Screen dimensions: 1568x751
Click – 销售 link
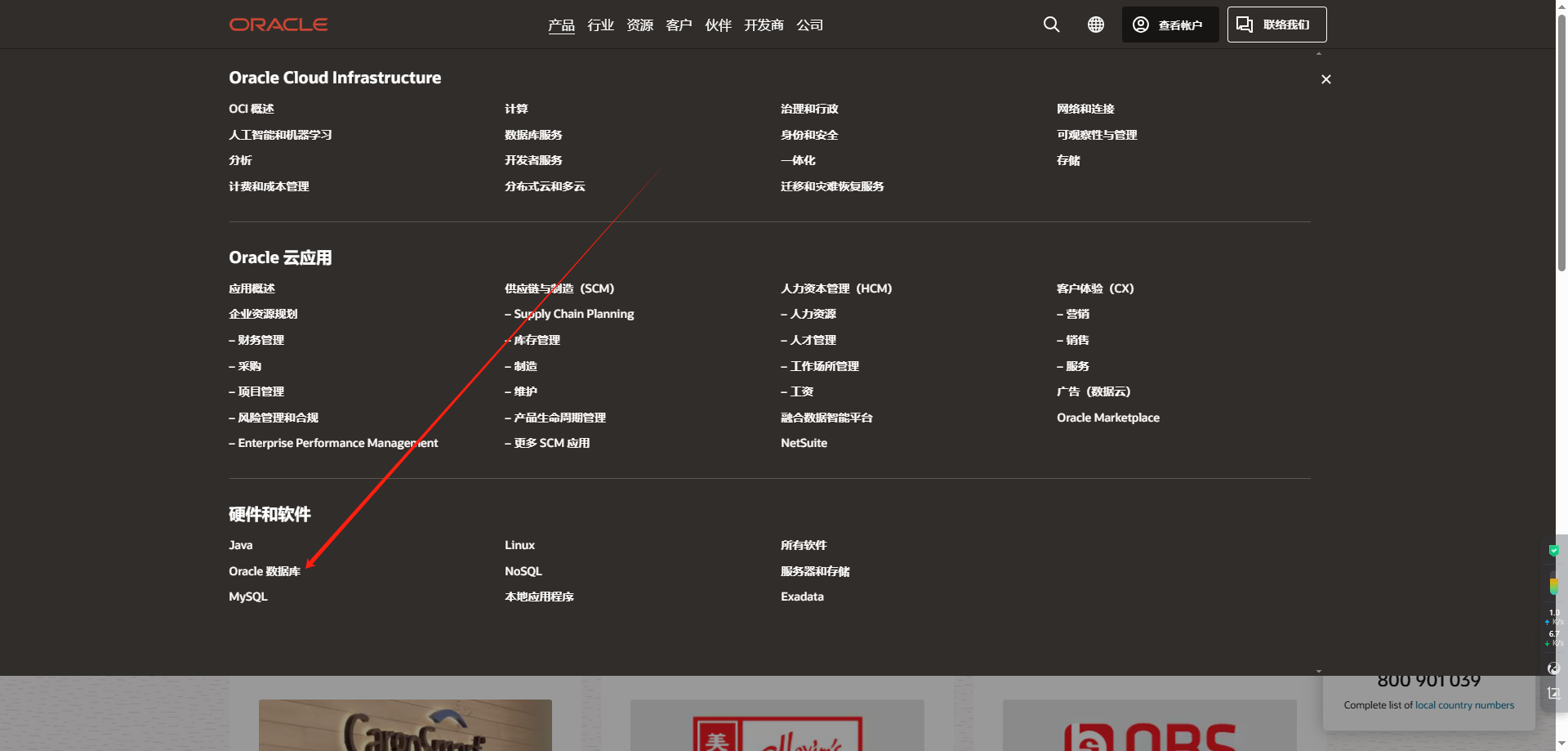point(1073,340)
